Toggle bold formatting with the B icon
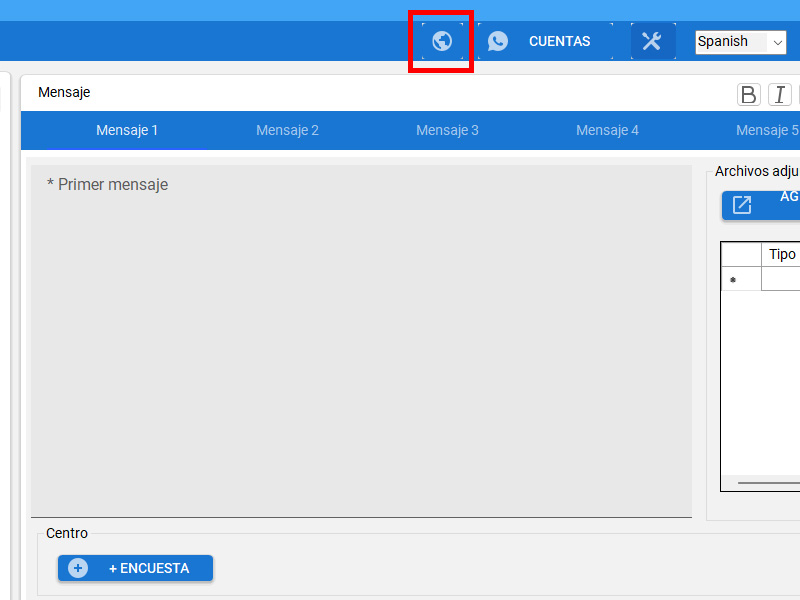 coord(748,94)
